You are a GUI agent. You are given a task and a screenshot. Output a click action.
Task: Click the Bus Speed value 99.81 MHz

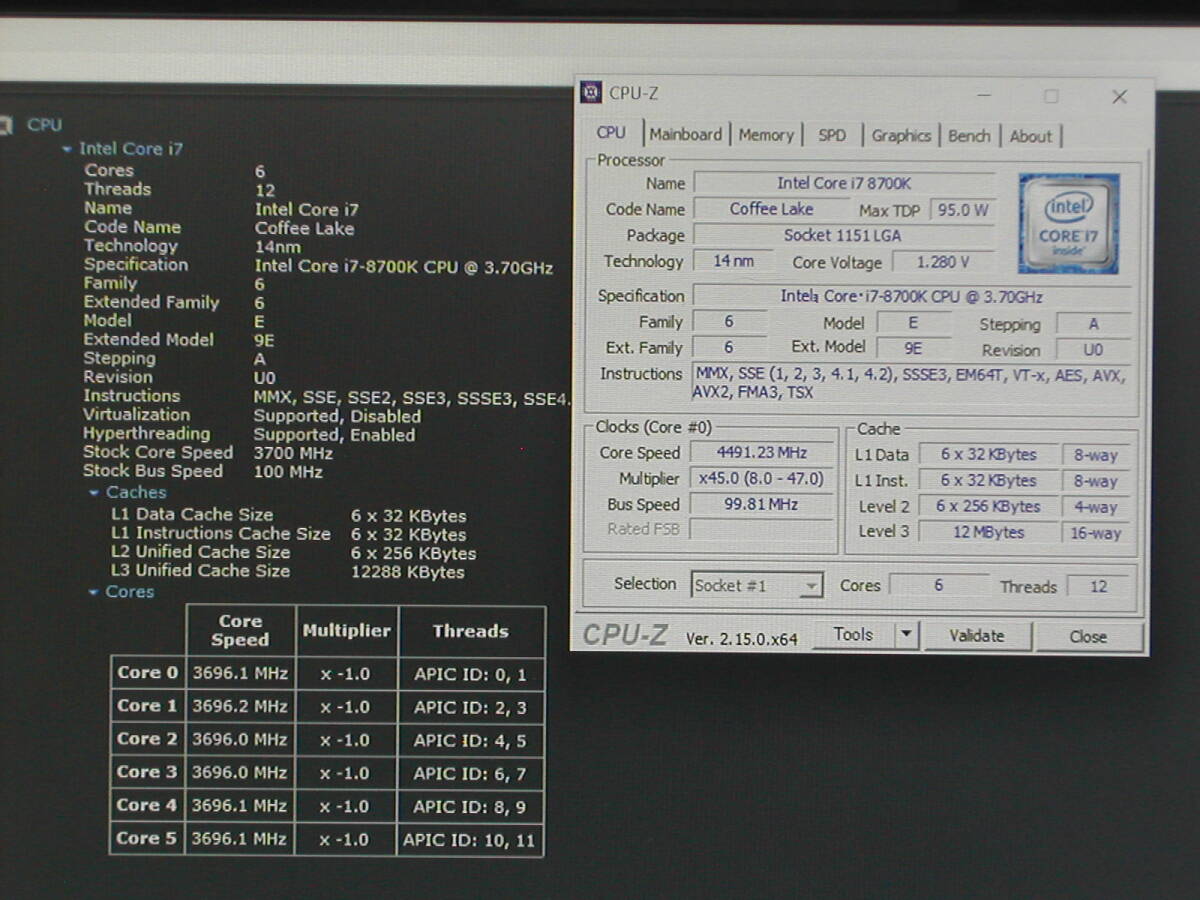click(762, 504)
